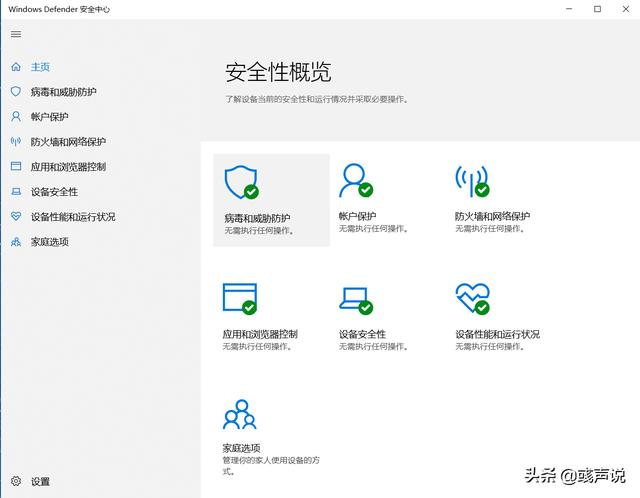Click the antenna icon for 防火墙和网络保护 in the sidebar

pyautogui.click(x=16, y=142)
